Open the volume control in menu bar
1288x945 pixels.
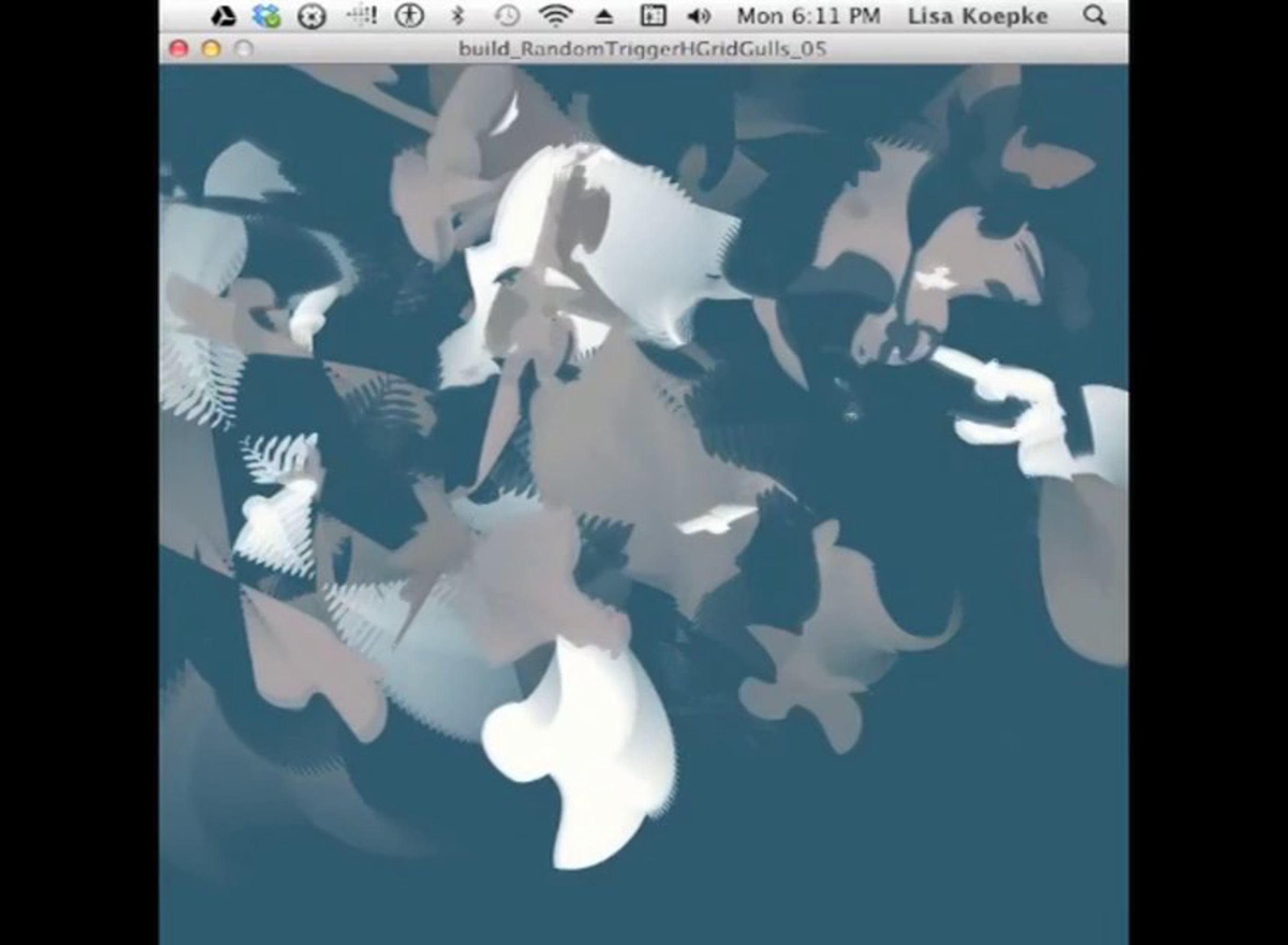[x=698, y=16]
